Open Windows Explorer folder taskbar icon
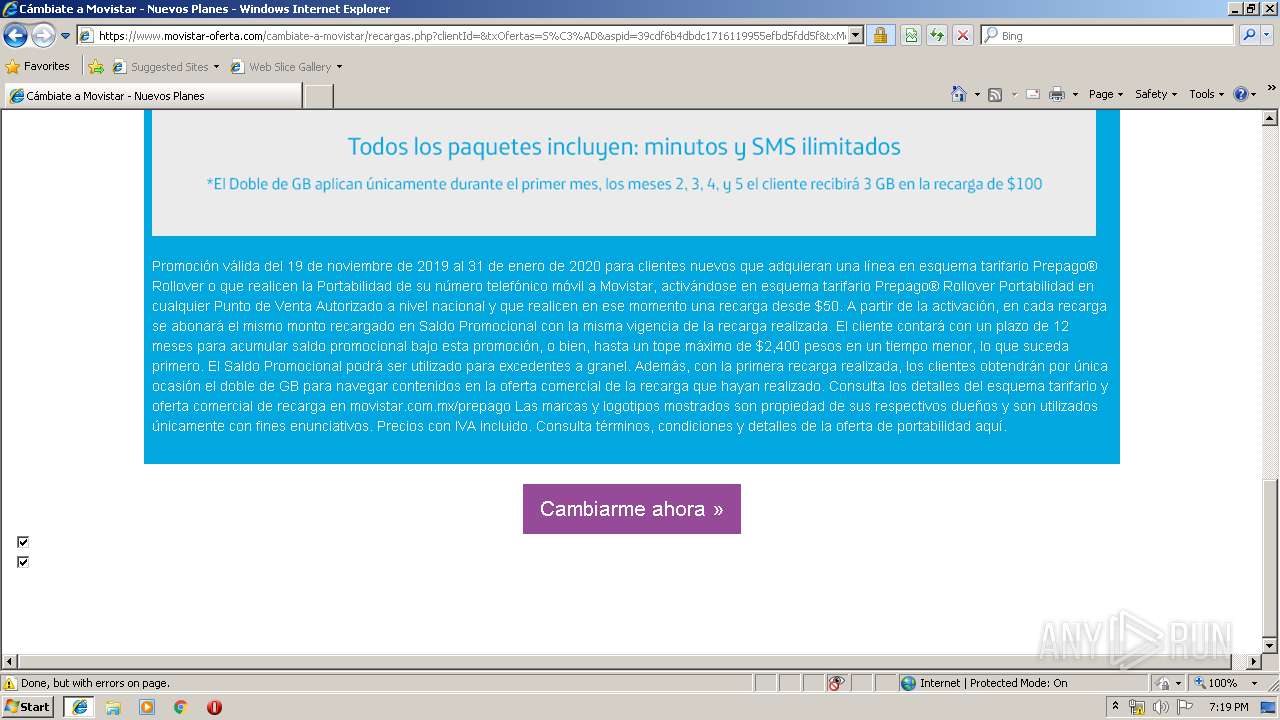This screenshot has height=720, width=1280. tap(113, 707)
